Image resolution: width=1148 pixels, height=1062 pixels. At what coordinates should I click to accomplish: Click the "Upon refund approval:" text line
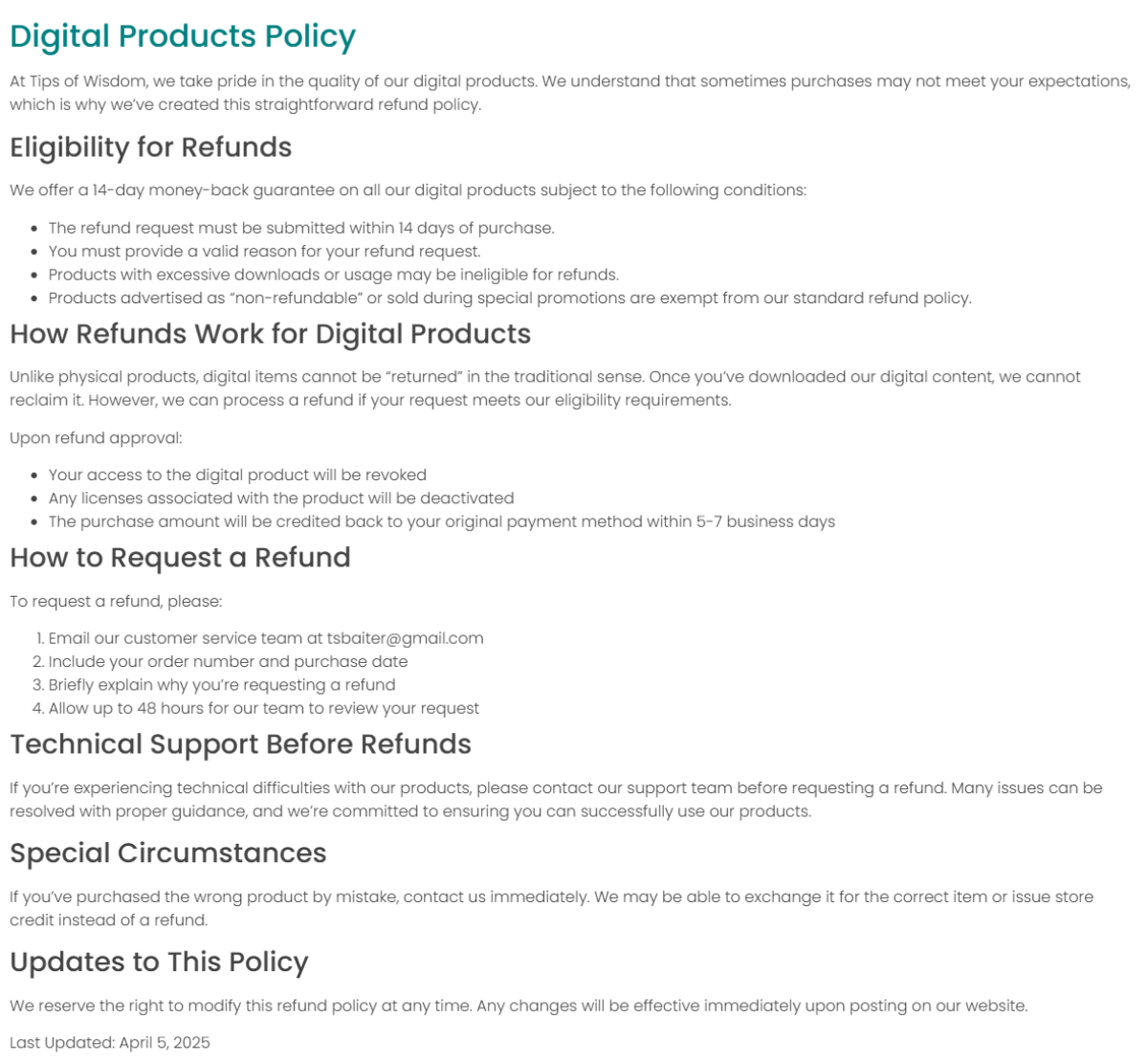[x=96, y=438]
